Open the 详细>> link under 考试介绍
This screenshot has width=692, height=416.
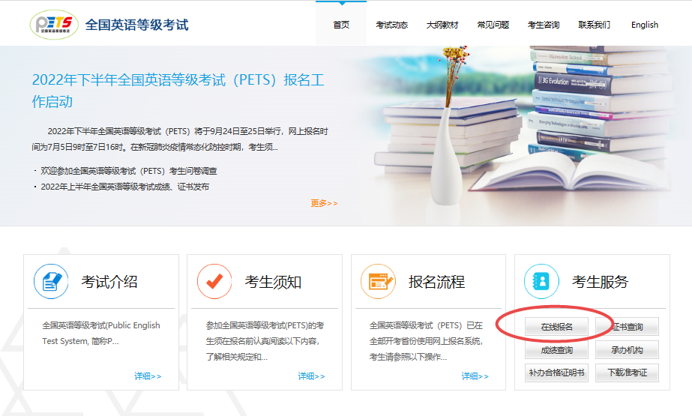[x=147, y=376]
